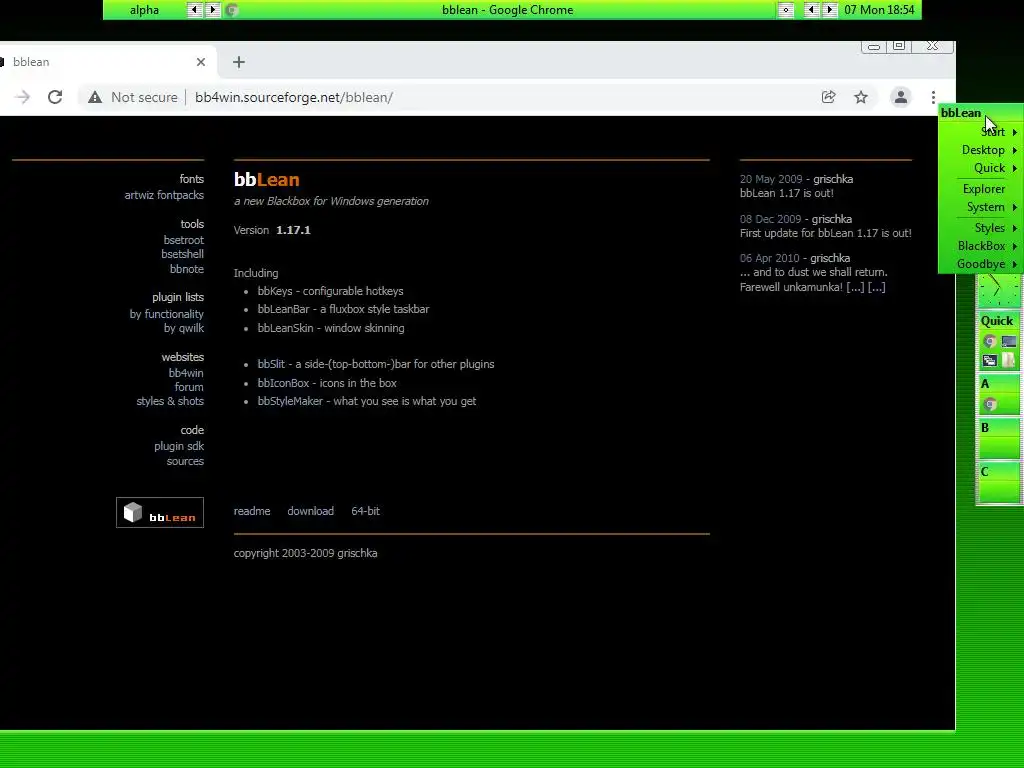Expand the BlackBox submenu
The height and width of the screenshot is (768, 1024).
[980, 246]
